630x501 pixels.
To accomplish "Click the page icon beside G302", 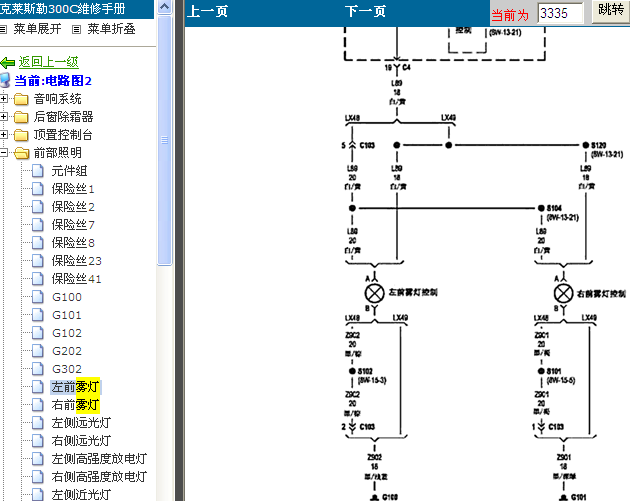I will point(37,369).
